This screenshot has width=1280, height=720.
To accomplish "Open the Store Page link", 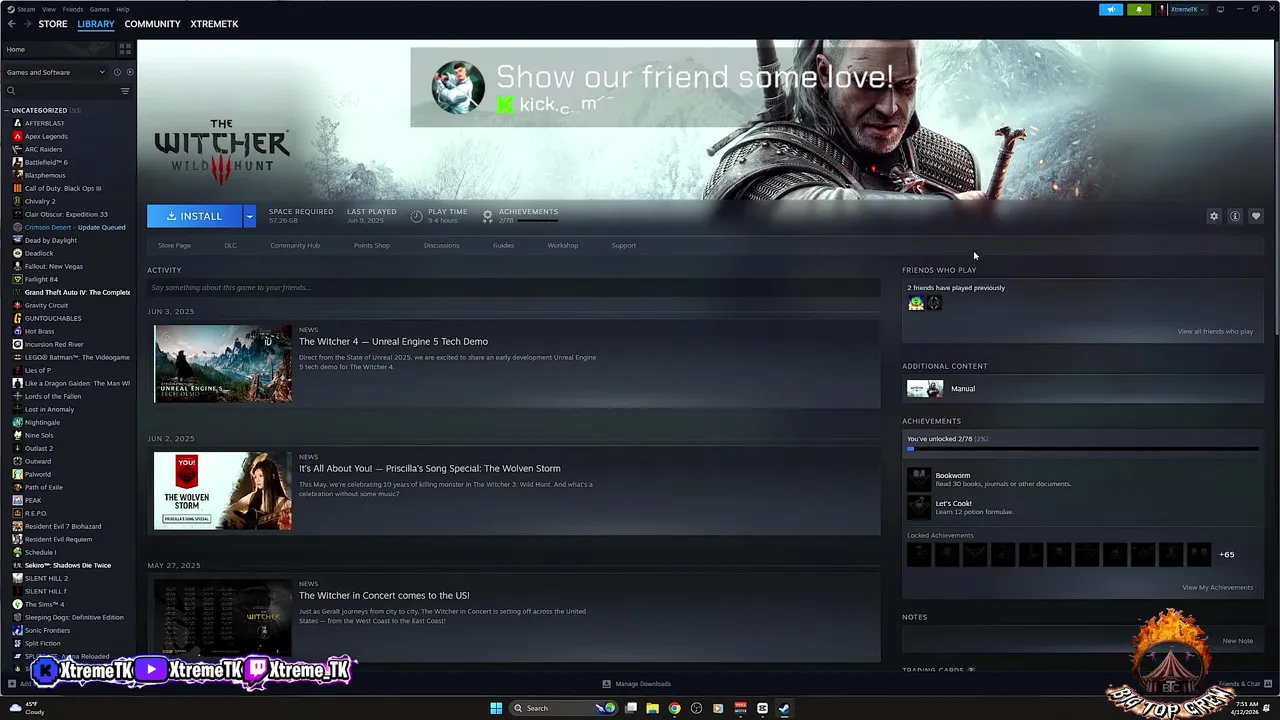I will [174, 245].
